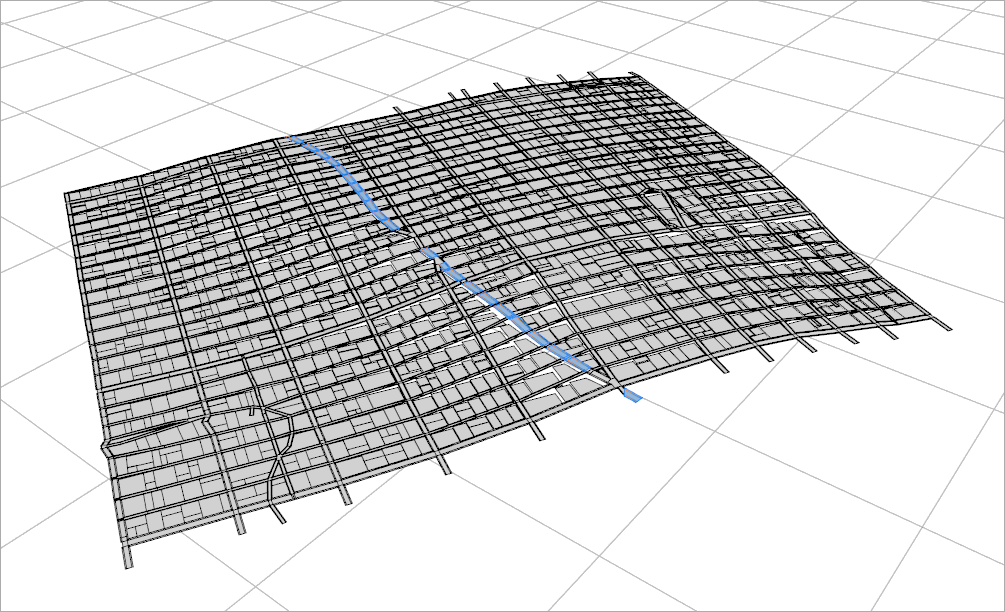Select the leftmost street stub on the top edge

tap(398, 109)
